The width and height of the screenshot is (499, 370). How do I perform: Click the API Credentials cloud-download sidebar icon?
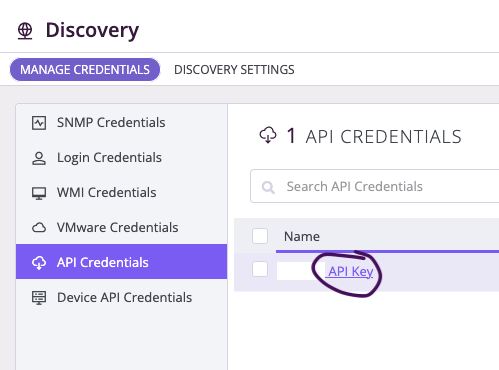pyautogui.click(x=39, y=263)
